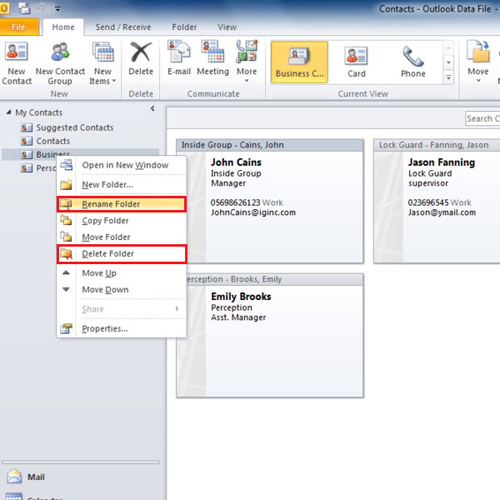
Task: Choose Open in New Window
Action: click(x=122, y=165)
